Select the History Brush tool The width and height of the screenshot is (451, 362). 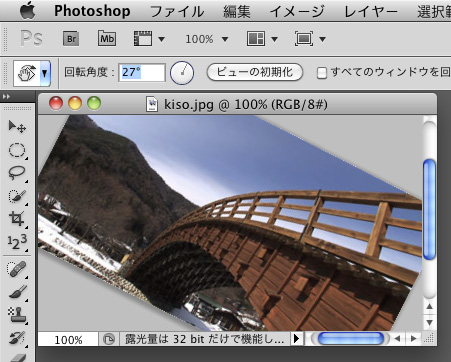[17, 337]
